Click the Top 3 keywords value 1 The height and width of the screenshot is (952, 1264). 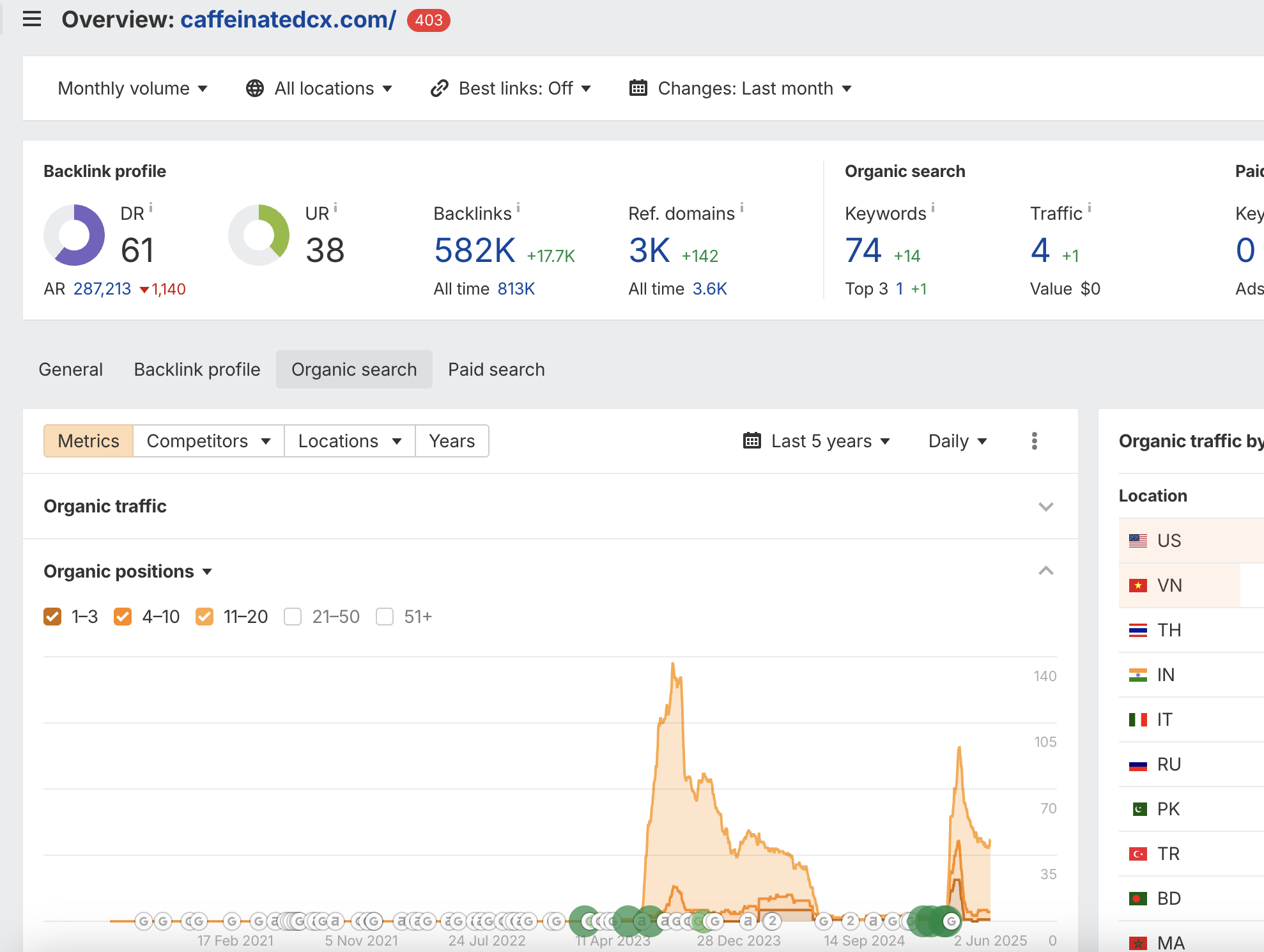click(x=899, y=289)
